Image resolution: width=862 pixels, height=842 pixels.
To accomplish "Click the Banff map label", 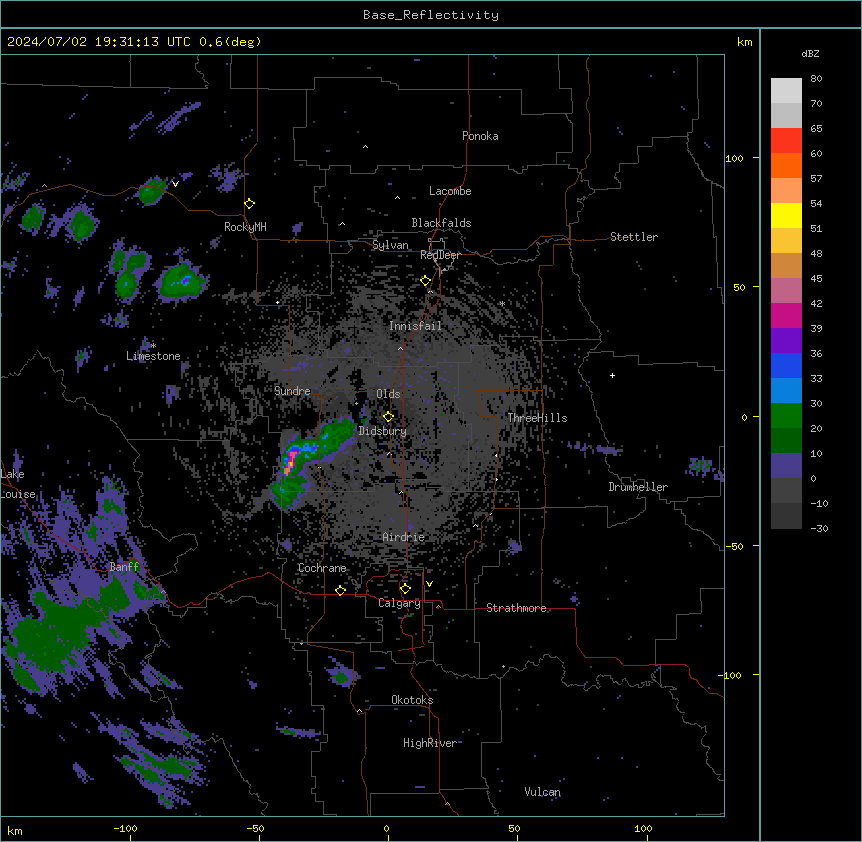I will coord(124,567).
